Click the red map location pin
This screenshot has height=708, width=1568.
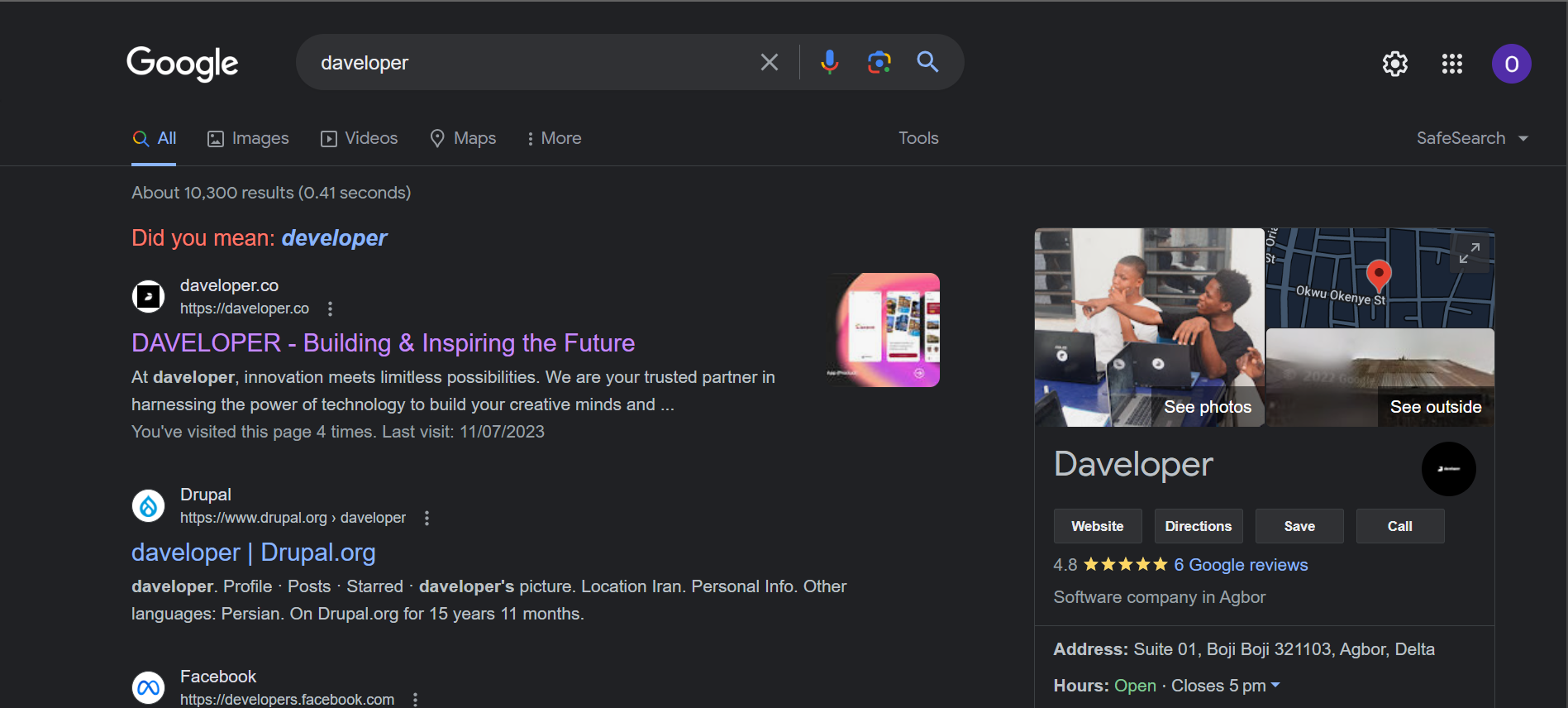[1379, 276]
